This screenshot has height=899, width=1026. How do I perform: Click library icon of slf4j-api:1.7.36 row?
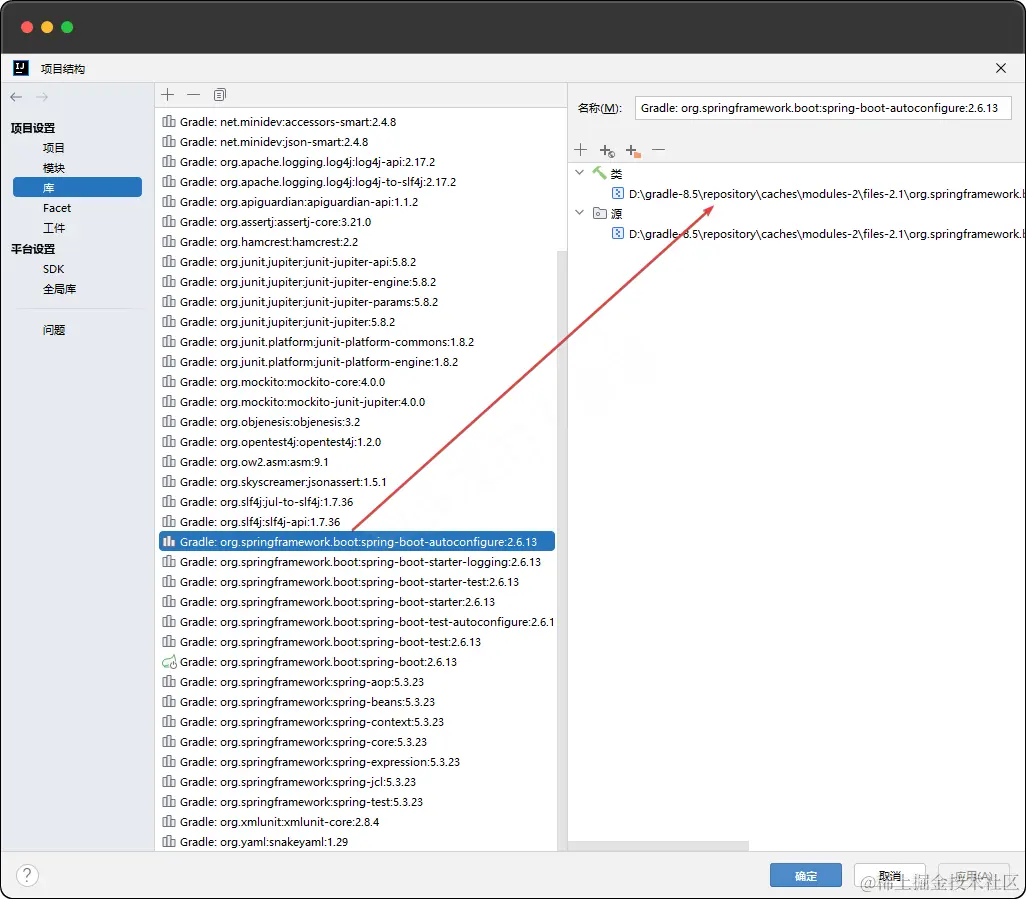point(169,521)
